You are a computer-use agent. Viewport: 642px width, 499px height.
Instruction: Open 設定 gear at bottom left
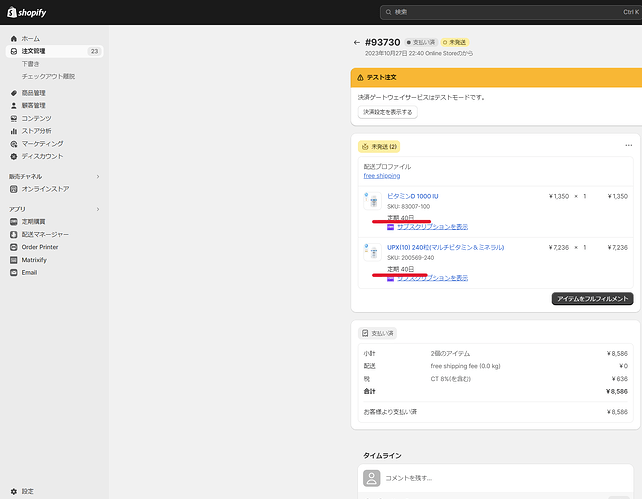click(14, 491)
